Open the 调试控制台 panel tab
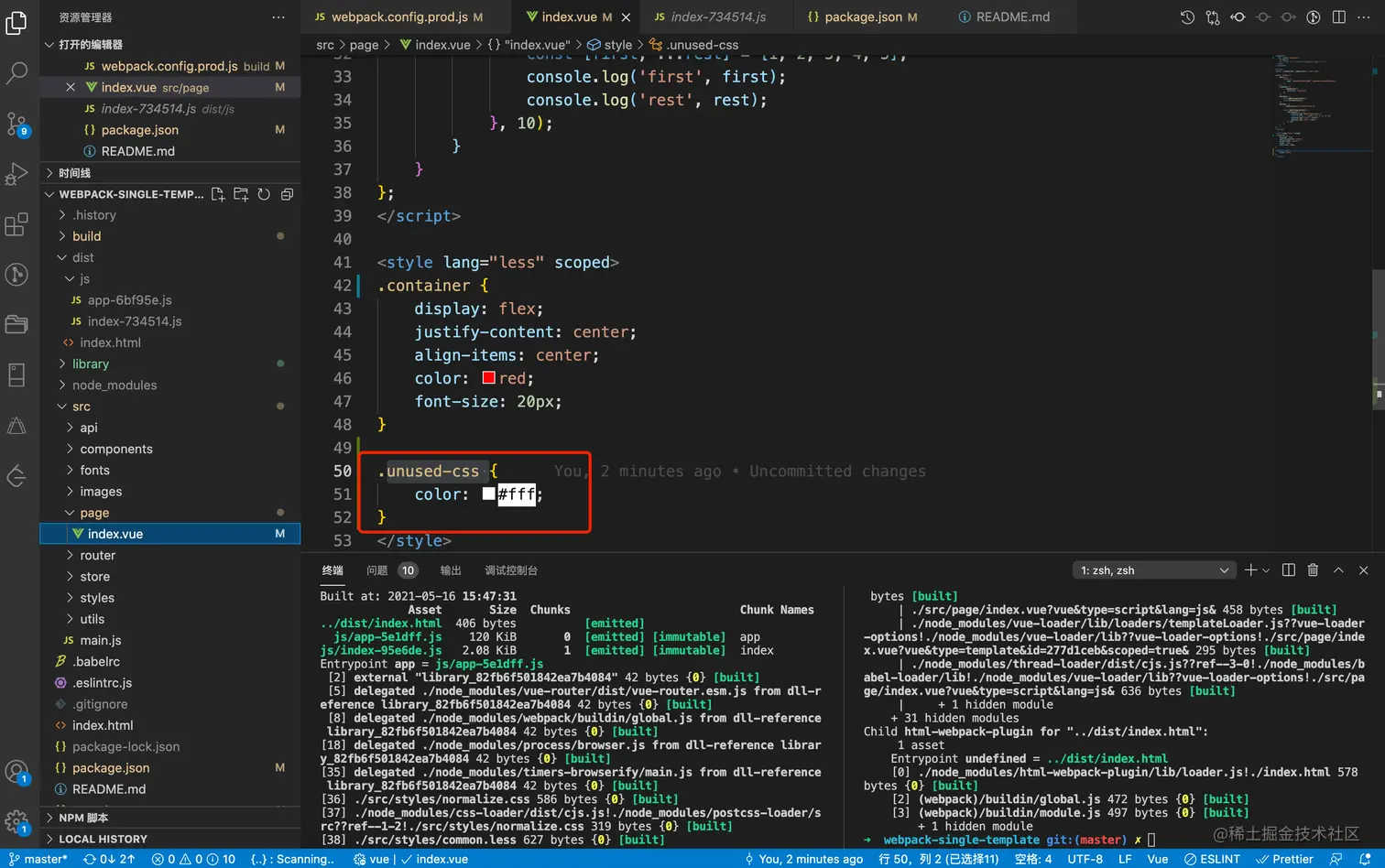 click(x=511, y=570)
